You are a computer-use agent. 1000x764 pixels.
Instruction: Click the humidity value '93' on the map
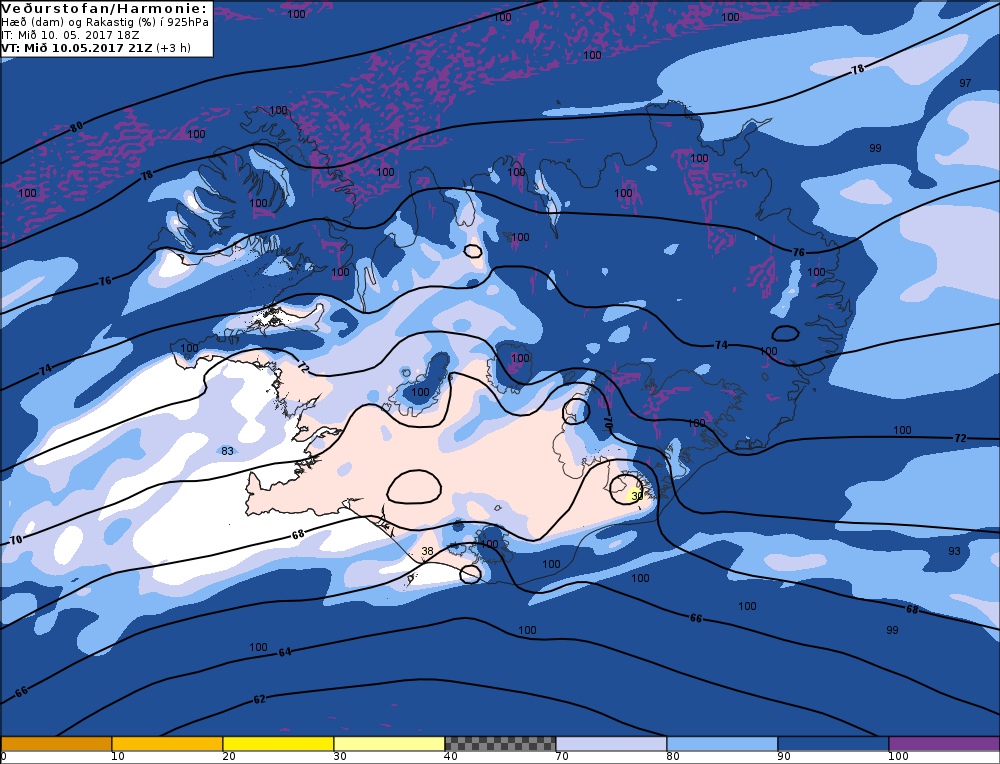click(954, 551)
